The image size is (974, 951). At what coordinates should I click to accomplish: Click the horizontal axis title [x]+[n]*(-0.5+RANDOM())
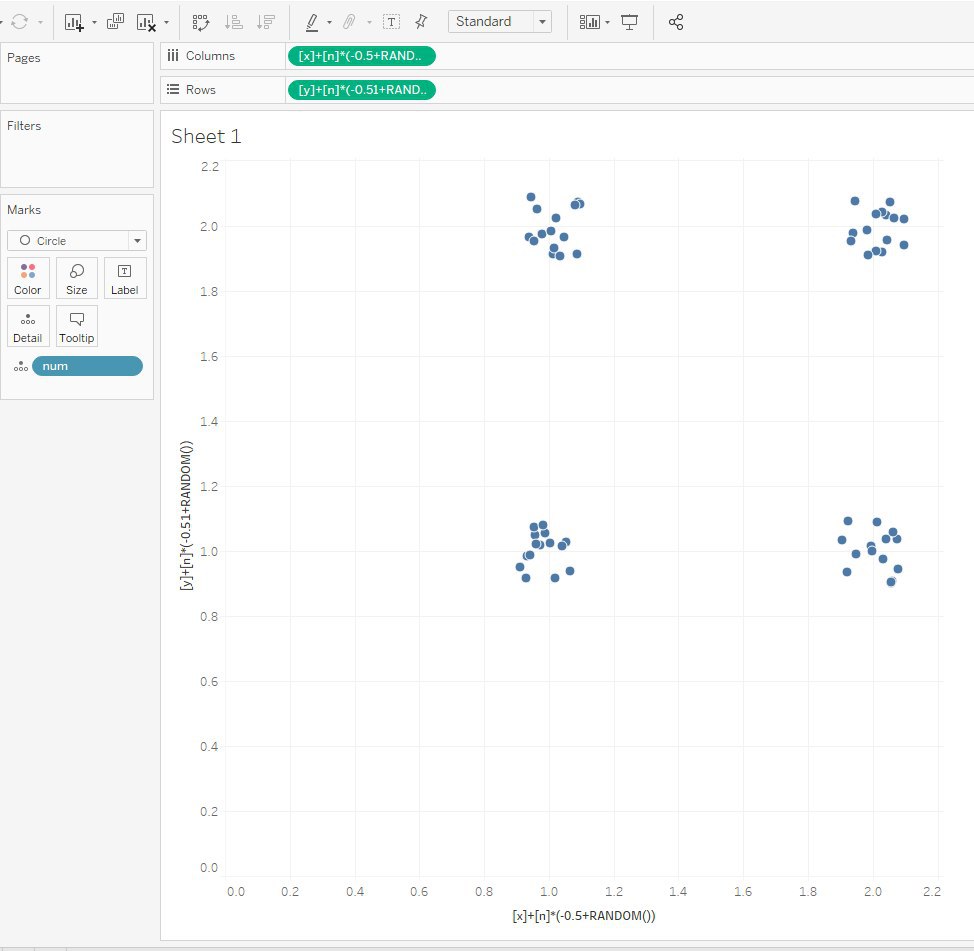584,916
